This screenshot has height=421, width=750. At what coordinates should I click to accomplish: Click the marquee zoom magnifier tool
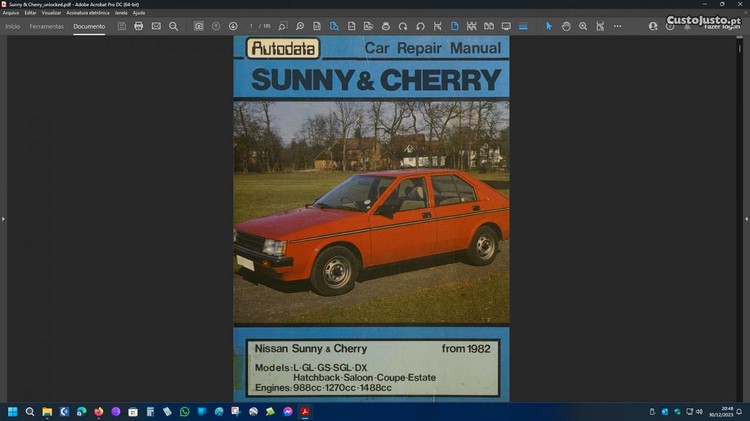pyautogui.click(x=583, y=26)
